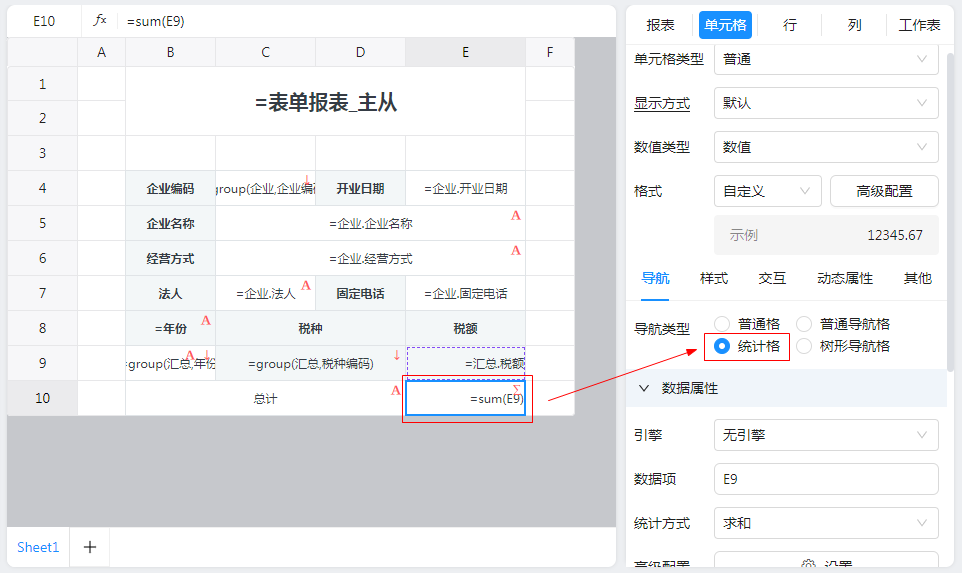Viewport: 962px width, 573px height.
Task: Click the gear icon in 设置 button
Action: coord(809,565)
